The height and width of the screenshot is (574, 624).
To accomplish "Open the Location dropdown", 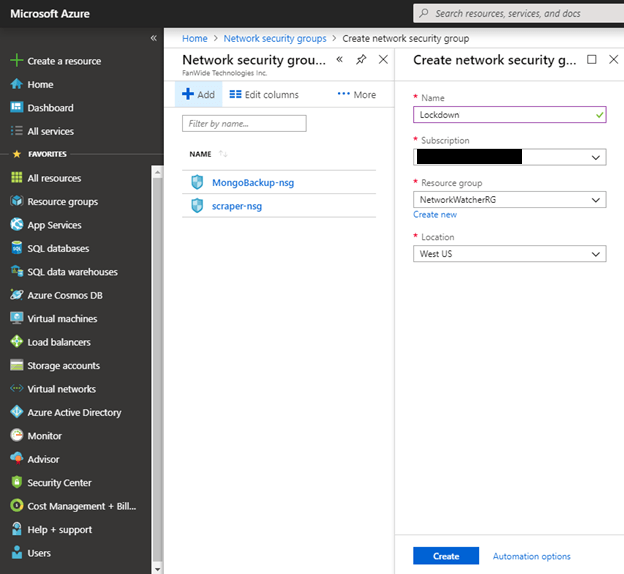I will [509, 254].
